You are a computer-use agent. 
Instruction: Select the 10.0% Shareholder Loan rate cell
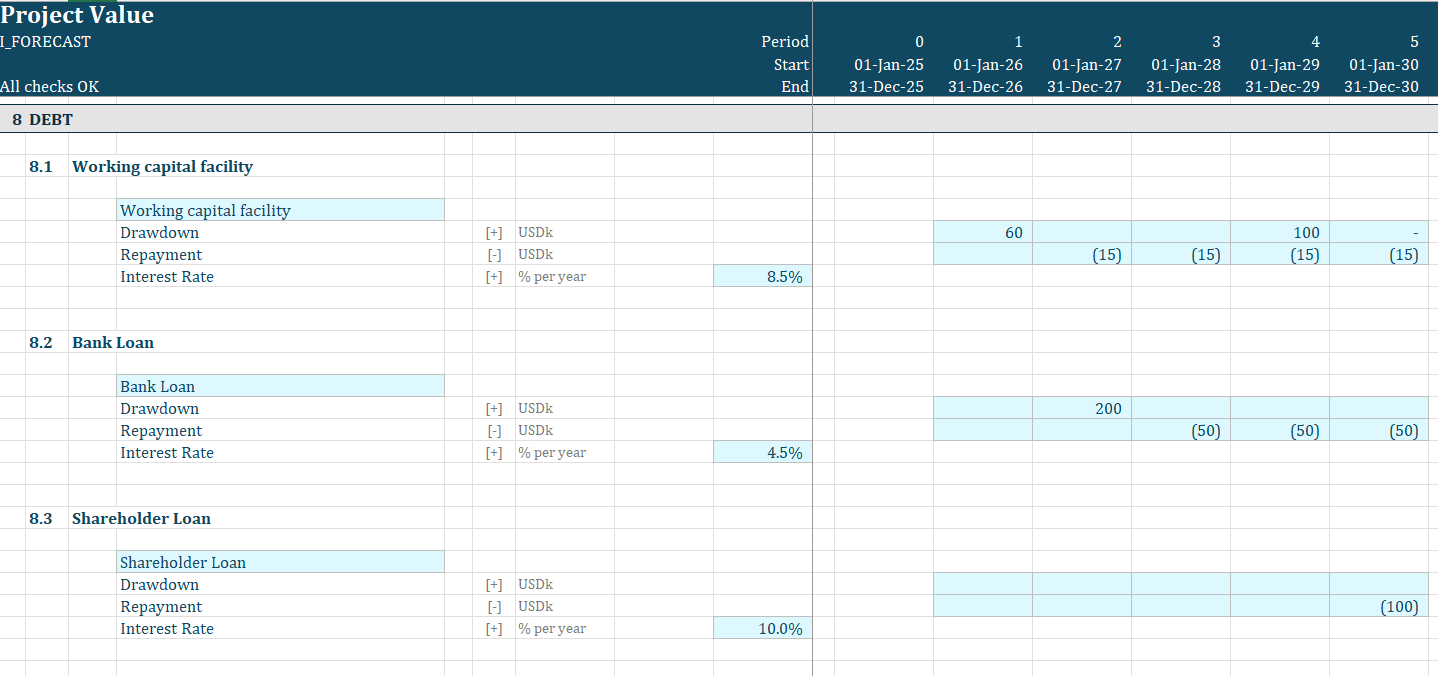point(762,628)
